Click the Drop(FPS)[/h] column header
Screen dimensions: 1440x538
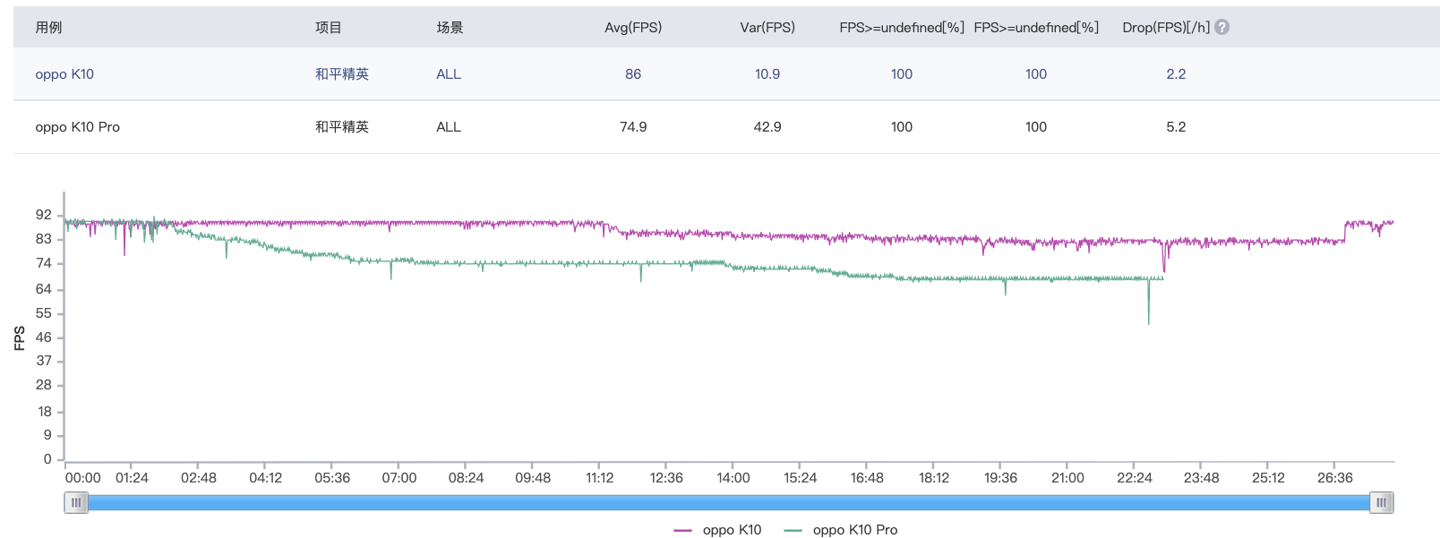1166,28
